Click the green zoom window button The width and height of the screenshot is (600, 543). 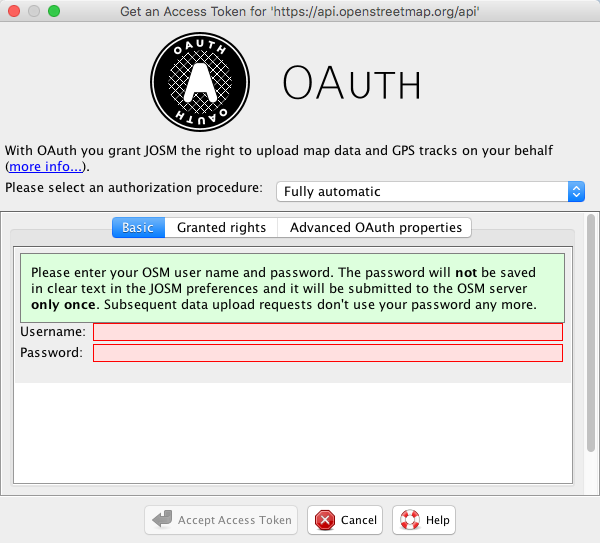coord(54,11)
